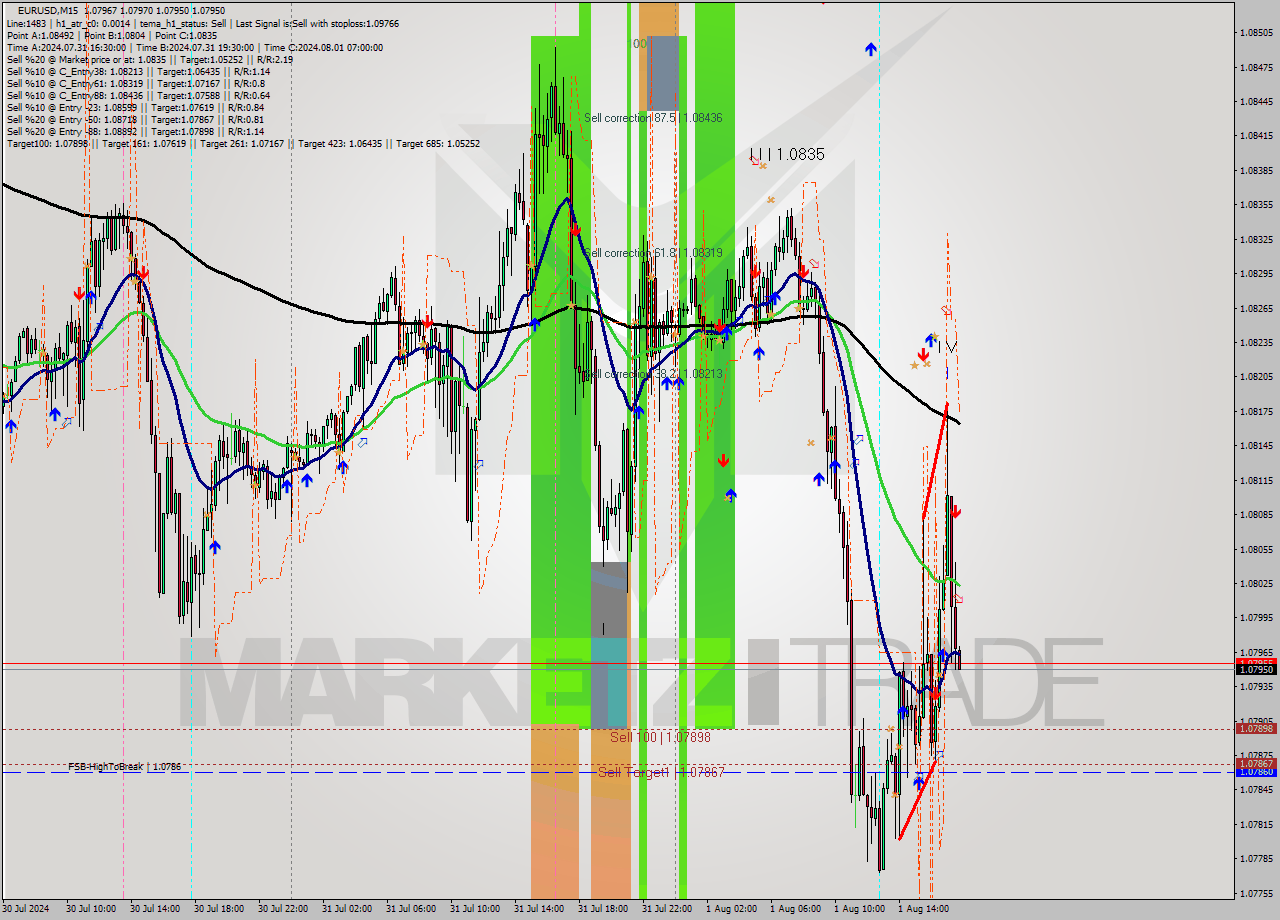Click the '31 Jul 10:00' time axis label

pyautogui.click(x=476, y=909)
